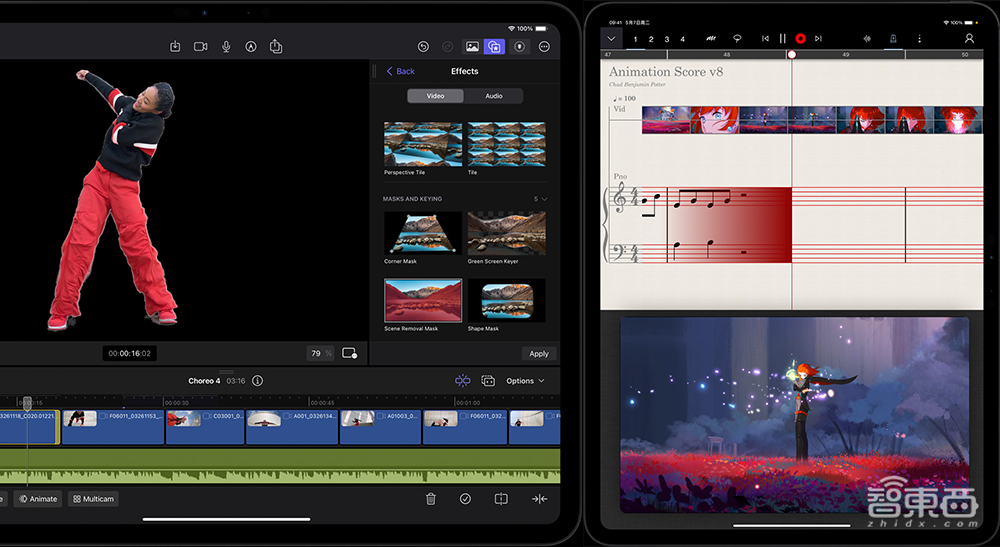Image resolution: width=1000 pixels, height=547 pixels.
Task: Go Back from the Effects panel
Action: click(401, 71)
